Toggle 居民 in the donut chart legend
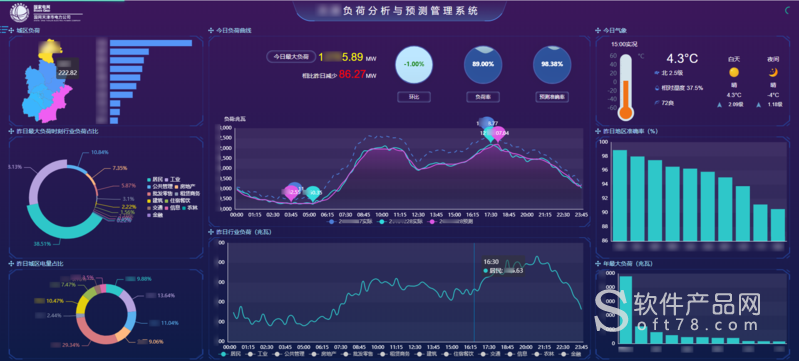Viewport: 799px width, 361px height. pos(155,179)
